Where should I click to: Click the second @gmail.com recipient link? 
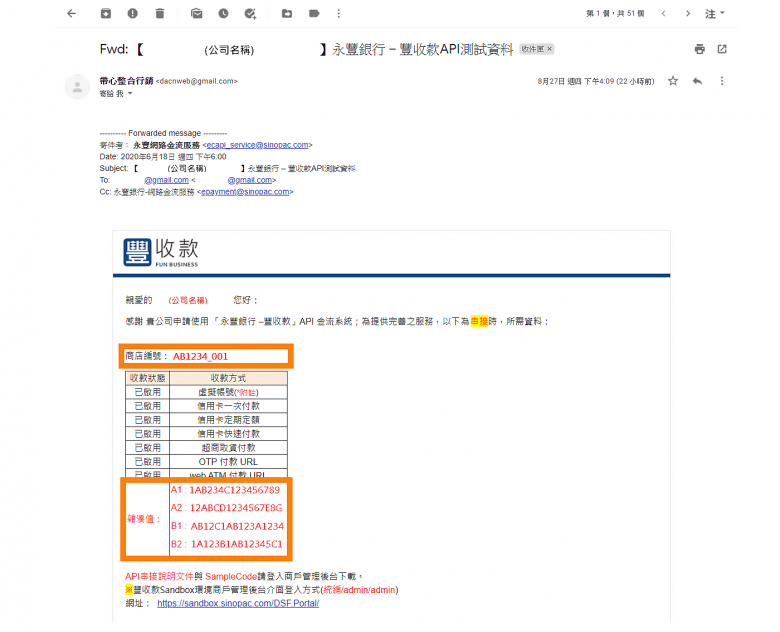(250, 180)
